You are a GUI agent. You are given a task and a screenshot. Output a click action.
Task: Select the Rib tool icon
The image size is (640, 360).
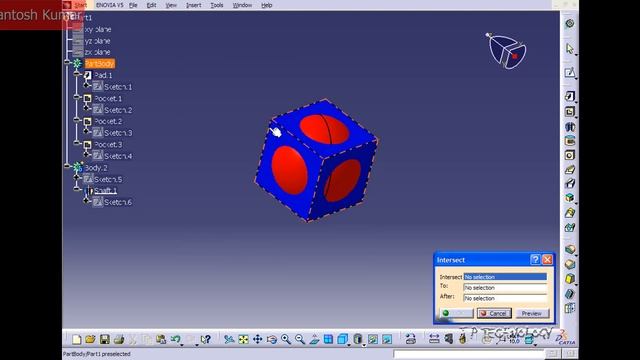coord(570,169)
